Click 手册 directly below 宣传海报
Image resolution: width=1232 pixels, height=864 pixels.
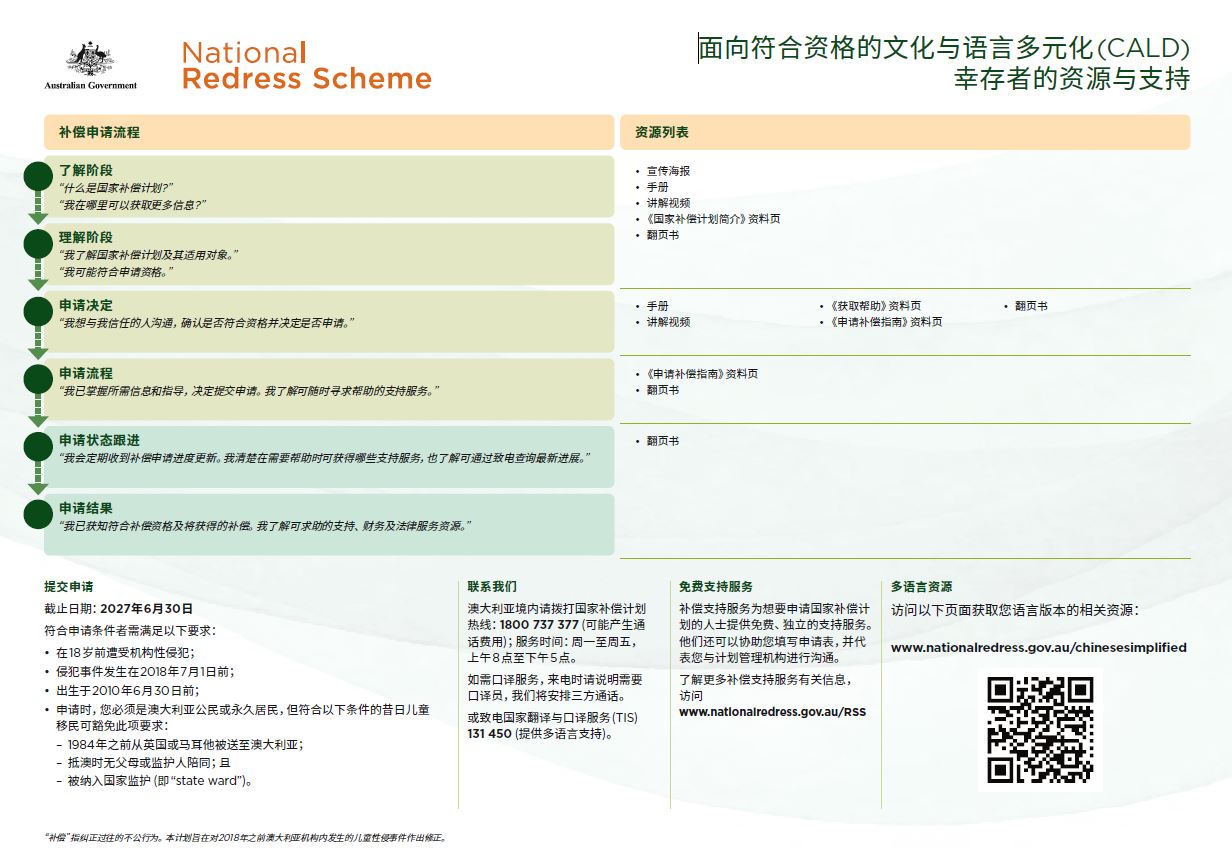[x=657, y=187]
